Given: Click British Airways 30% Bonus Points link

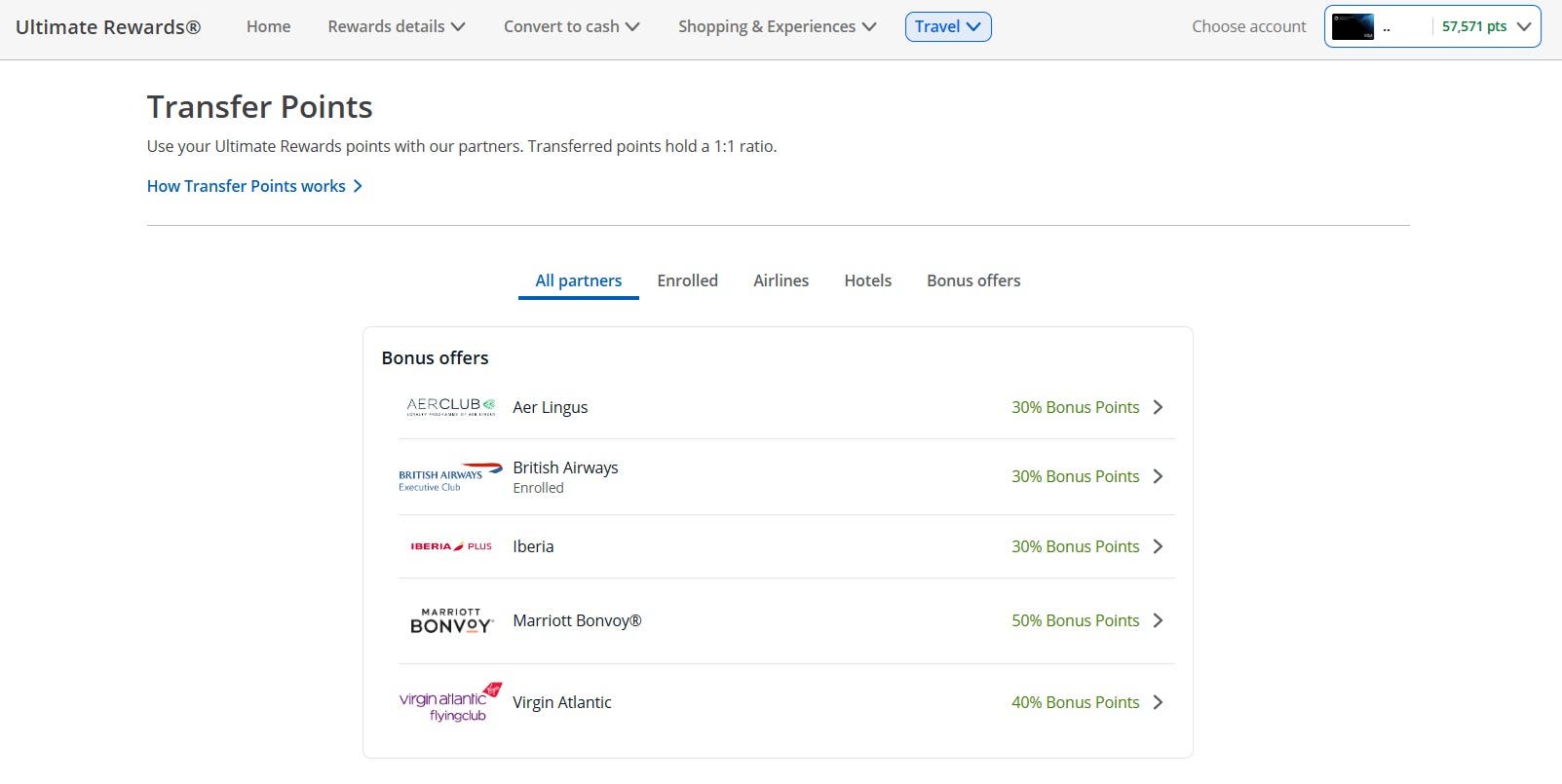Looking at the screenshot, I should [1075, 476].
